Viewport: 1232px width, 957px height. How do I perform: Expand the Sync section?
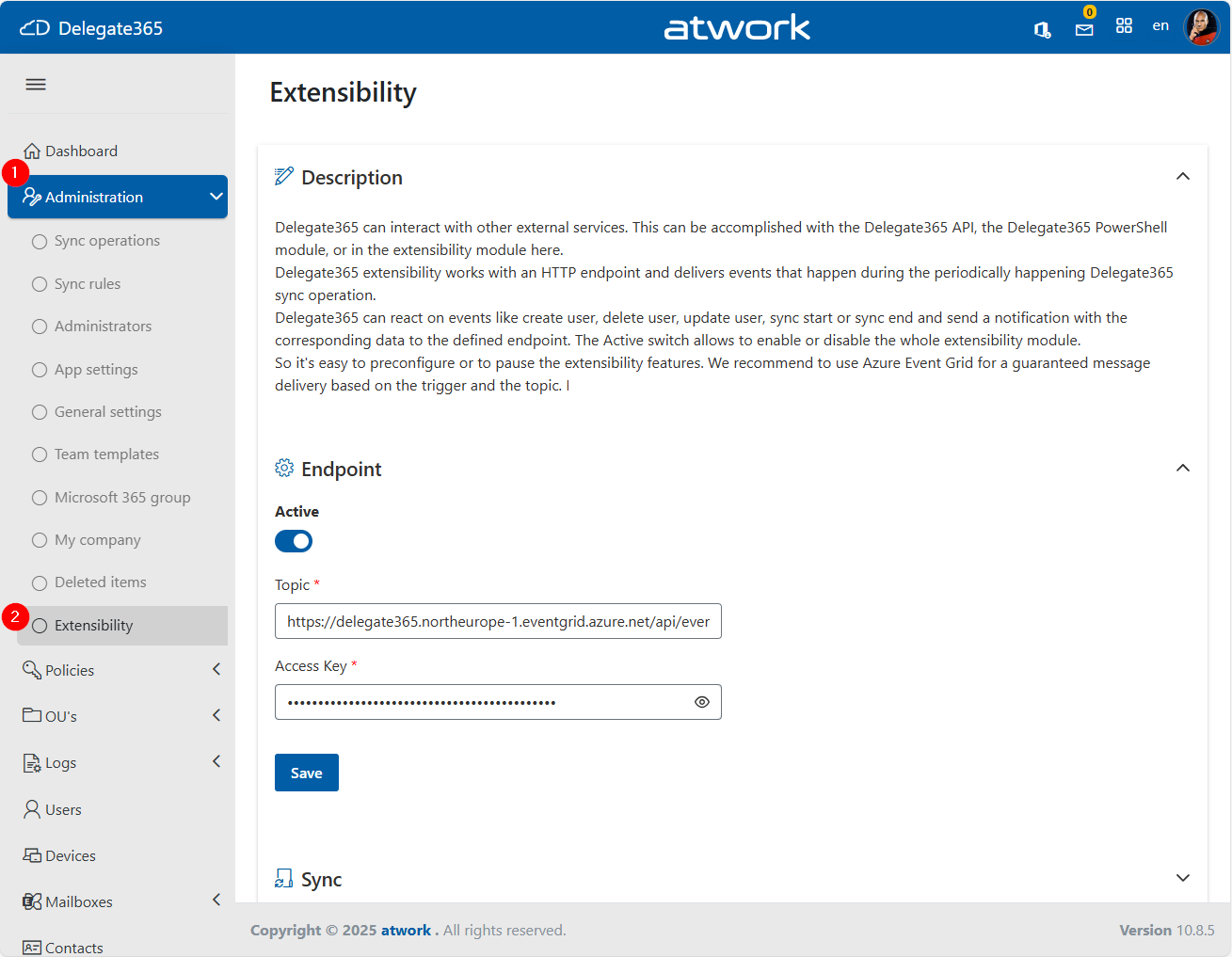point(1183,877)
